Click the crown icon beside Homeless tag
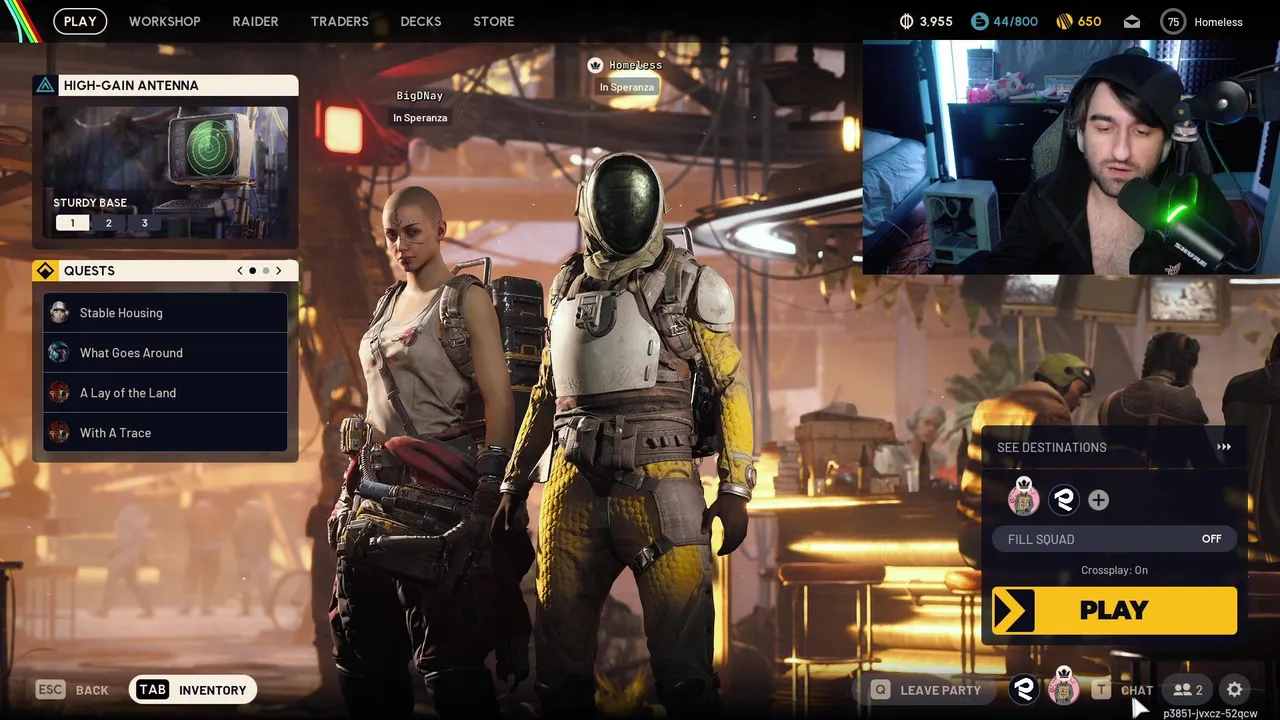 pyautogui.click(x=596, y=65)
